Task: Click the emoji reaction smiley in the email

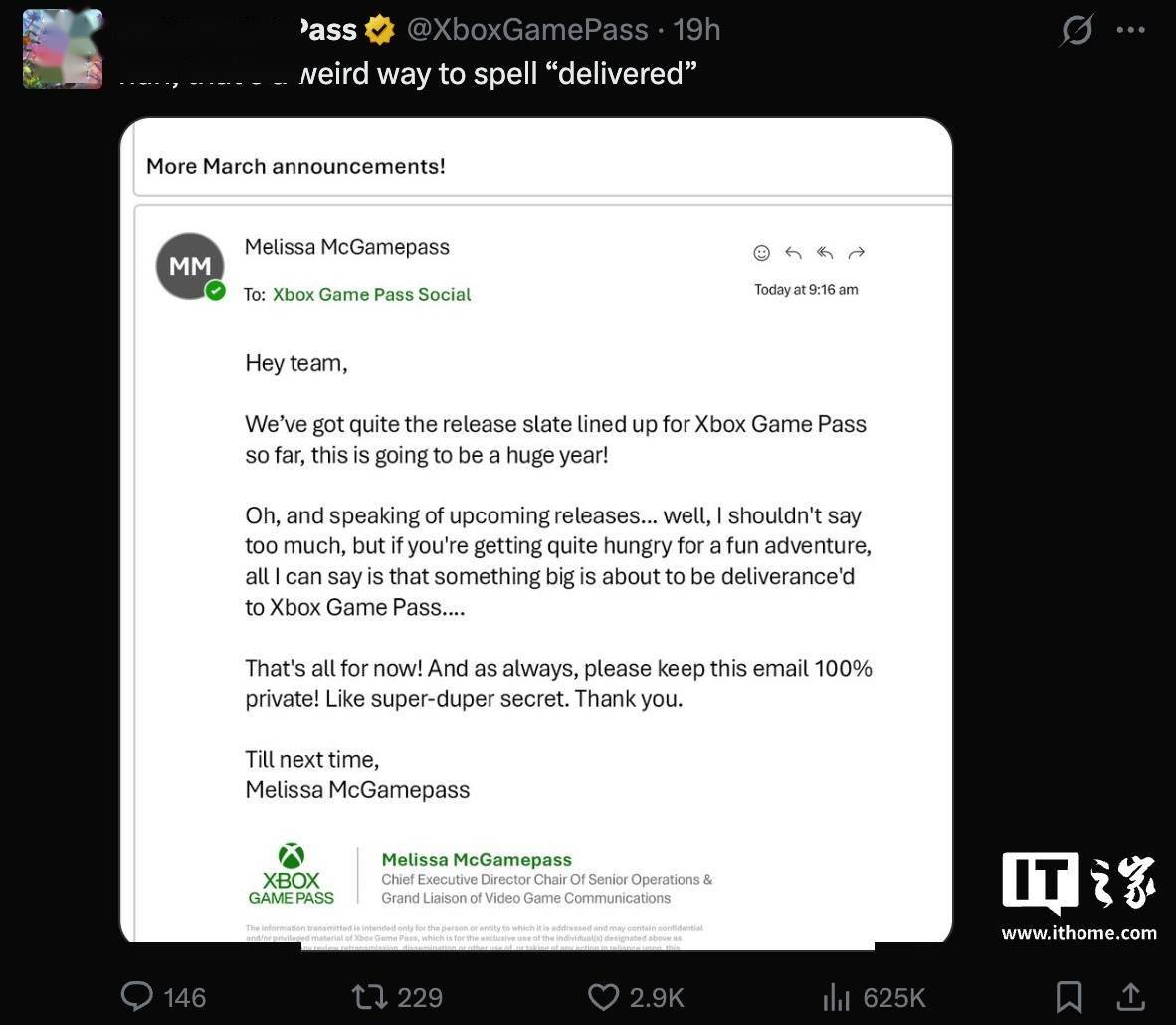Action: click(x=762, y=253)
